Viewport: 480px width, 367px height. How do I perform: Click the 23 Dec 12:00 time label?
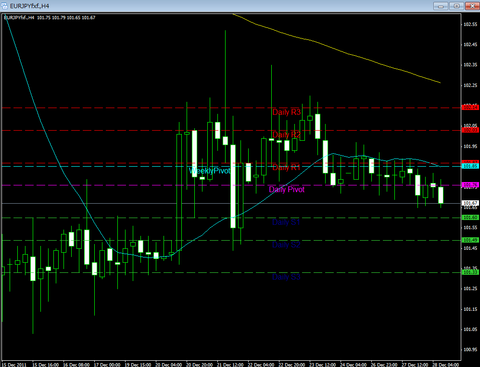[323, 364]
